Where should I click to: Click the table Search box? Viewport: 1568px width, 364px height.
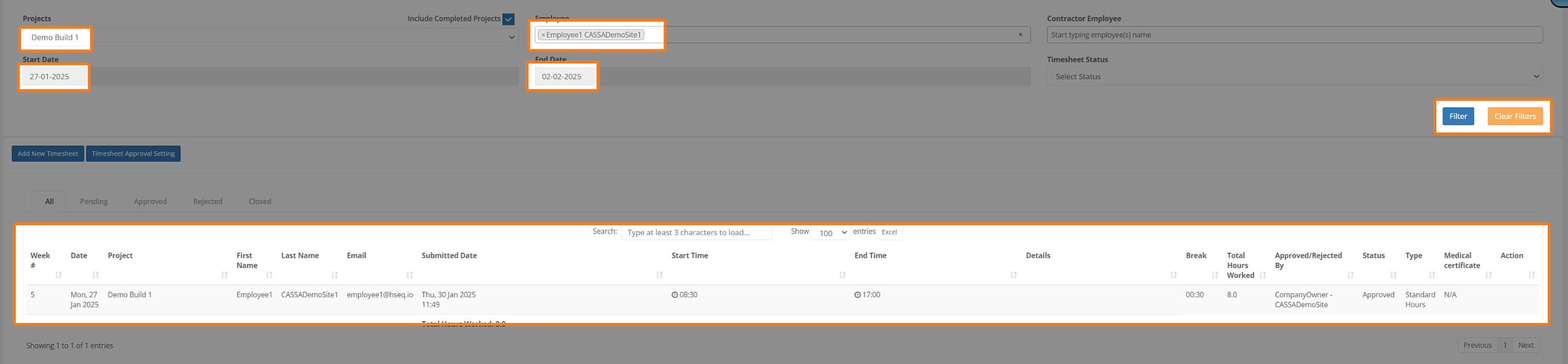(696, 232)
